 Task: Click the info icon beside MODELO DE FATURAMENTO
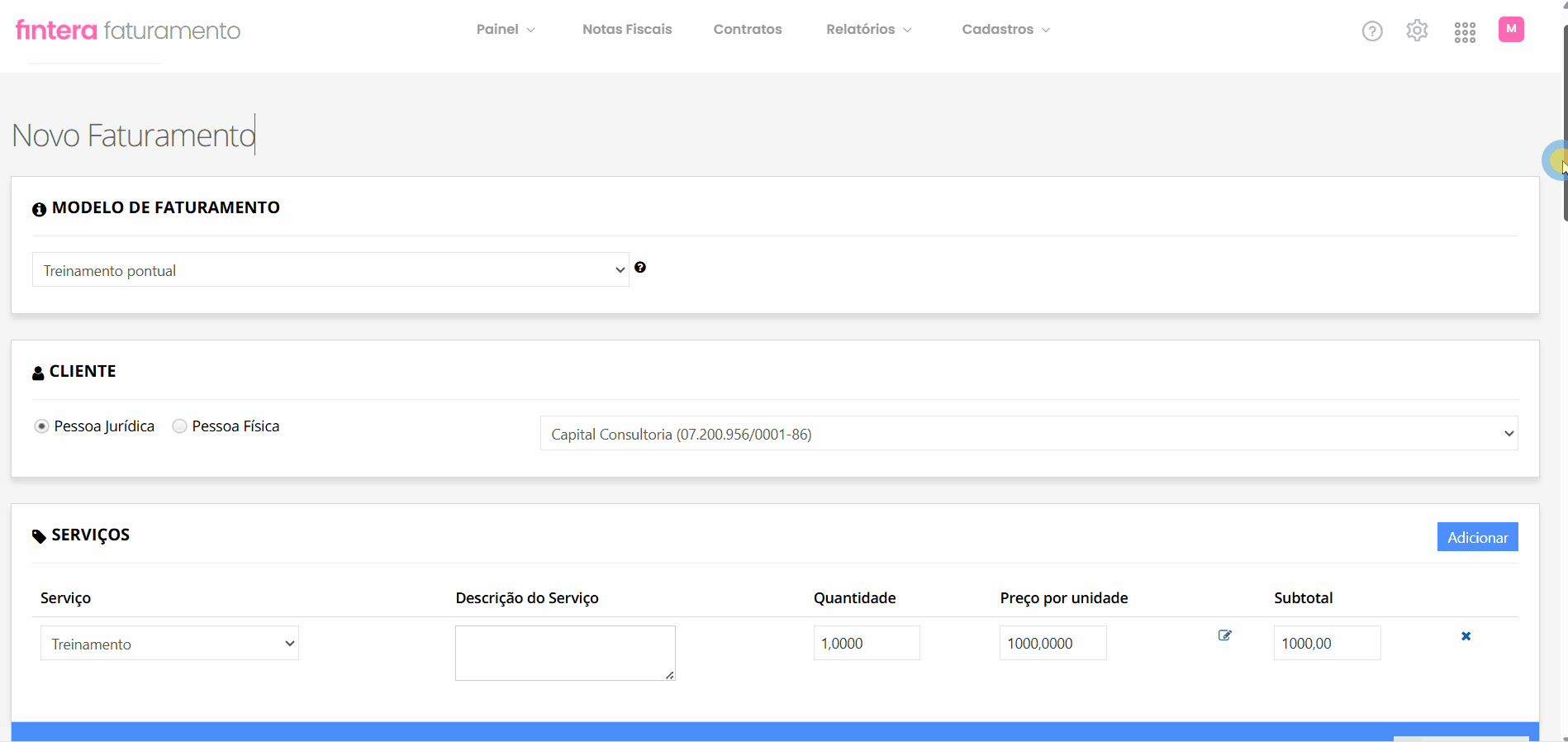coord(39,209)
